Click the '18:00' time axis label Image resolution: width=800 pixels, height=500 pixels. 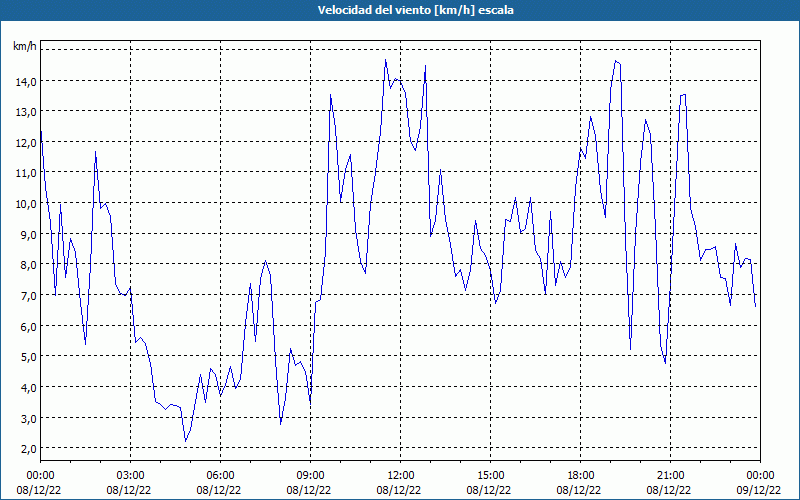580,476
